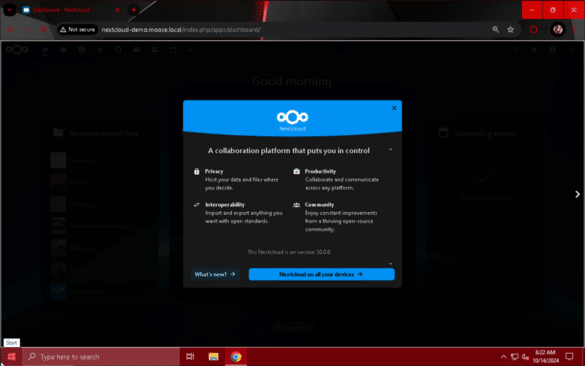Click the Not secure site info chip
The width and height of the screenshot is (585, 366).
[x=78, y=29]
